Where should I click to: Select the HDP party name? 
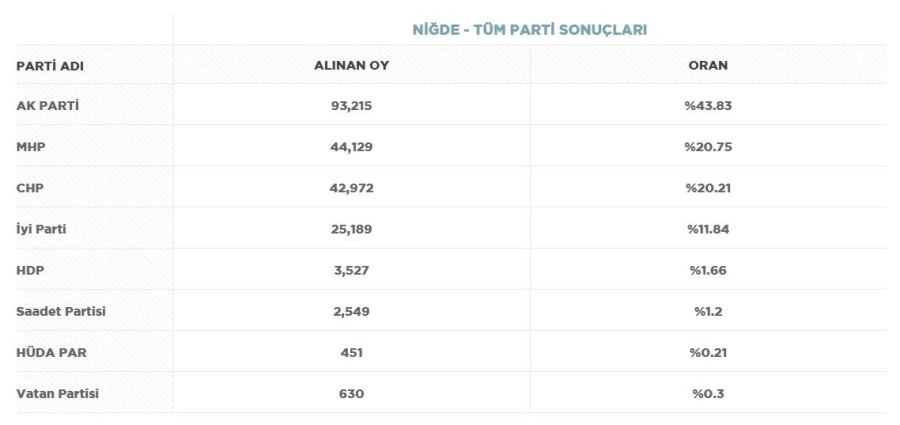pos(30,271)
